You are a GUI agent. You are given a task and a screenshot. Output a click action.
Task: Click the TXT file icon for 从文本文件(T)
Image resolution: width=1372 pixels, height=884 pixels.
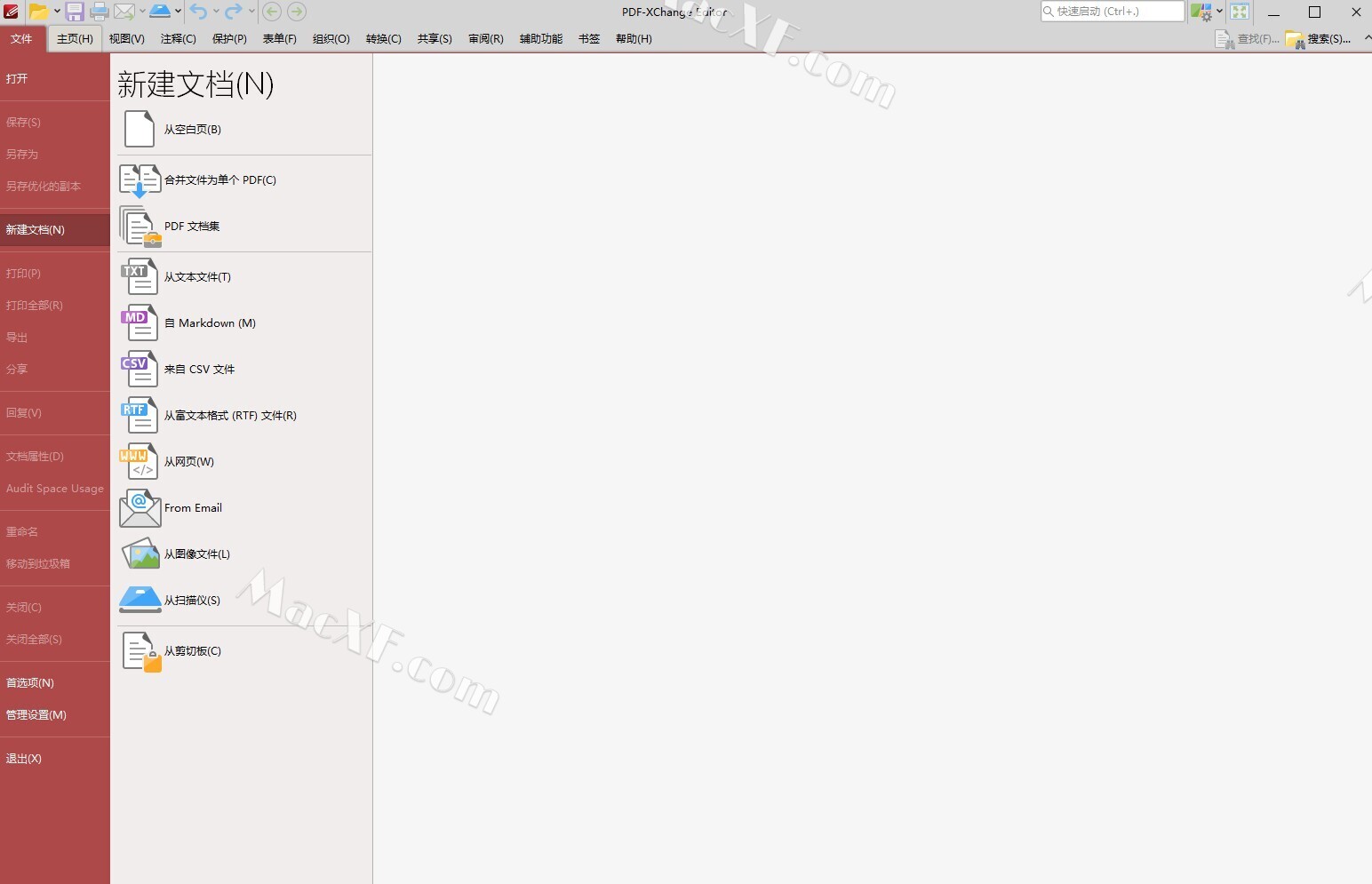click(140, 276)
